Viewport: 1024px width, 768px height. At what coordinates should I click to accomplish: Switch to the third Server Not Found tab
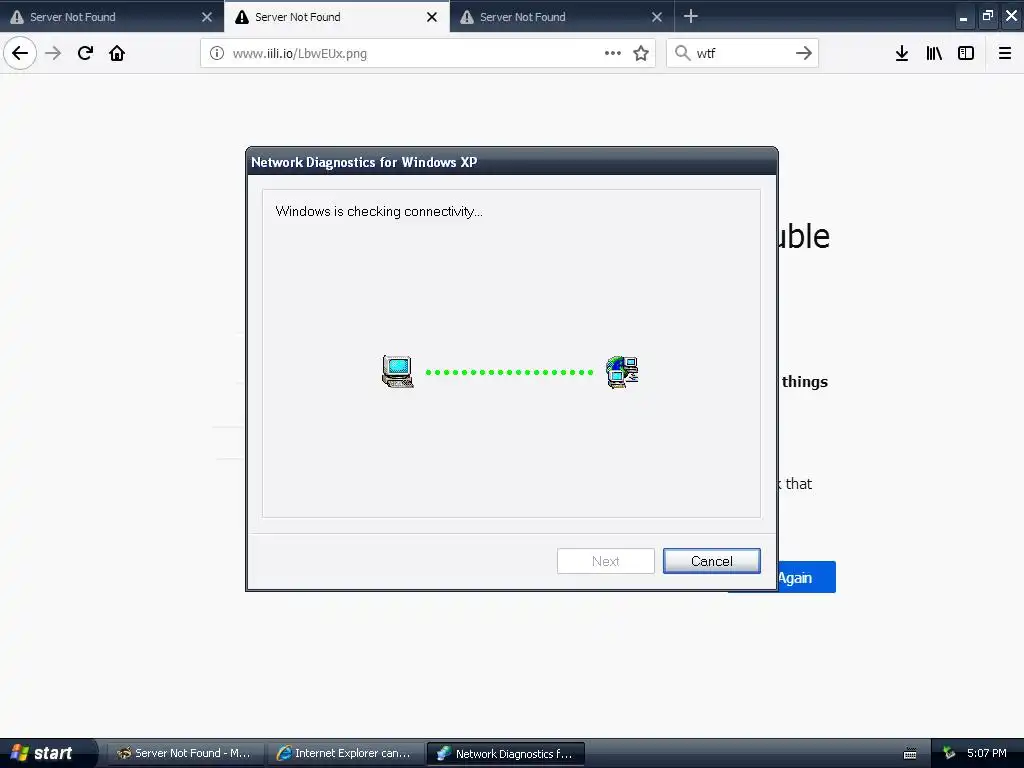[x=562, y=16]
